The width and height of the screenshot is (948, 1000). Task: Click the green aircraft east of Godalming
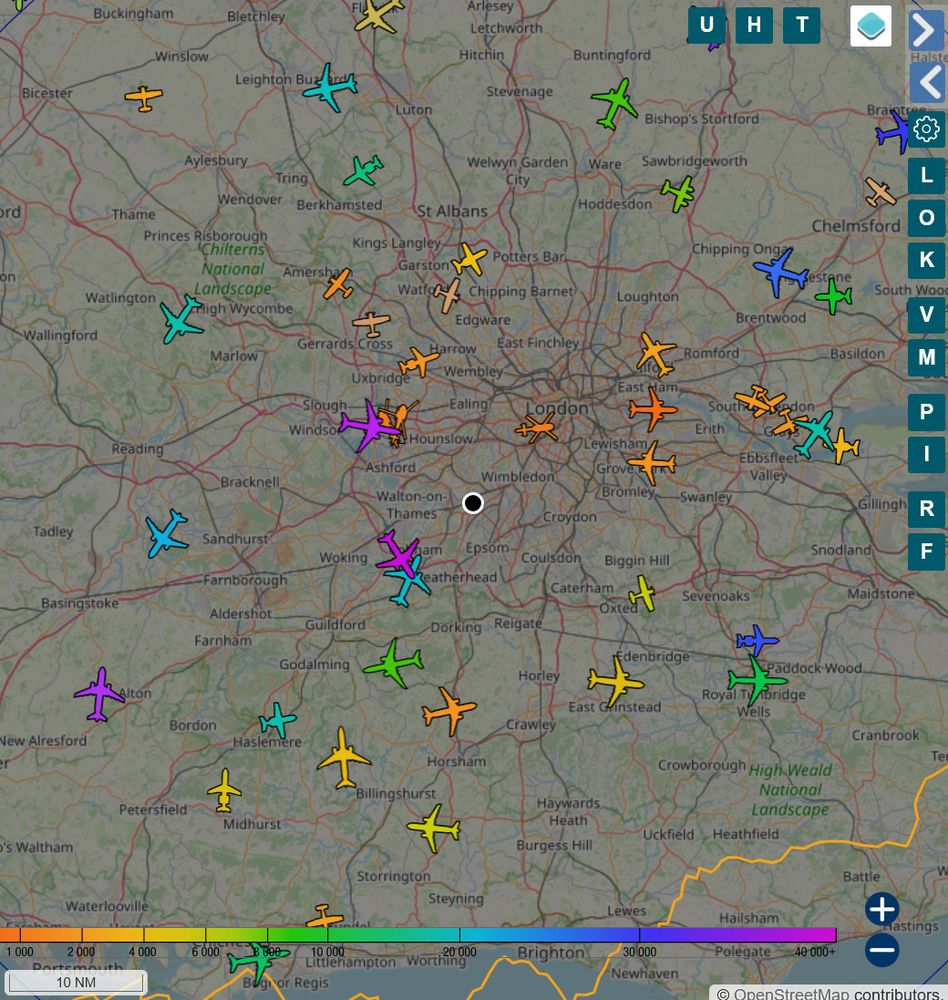[394, 663]
